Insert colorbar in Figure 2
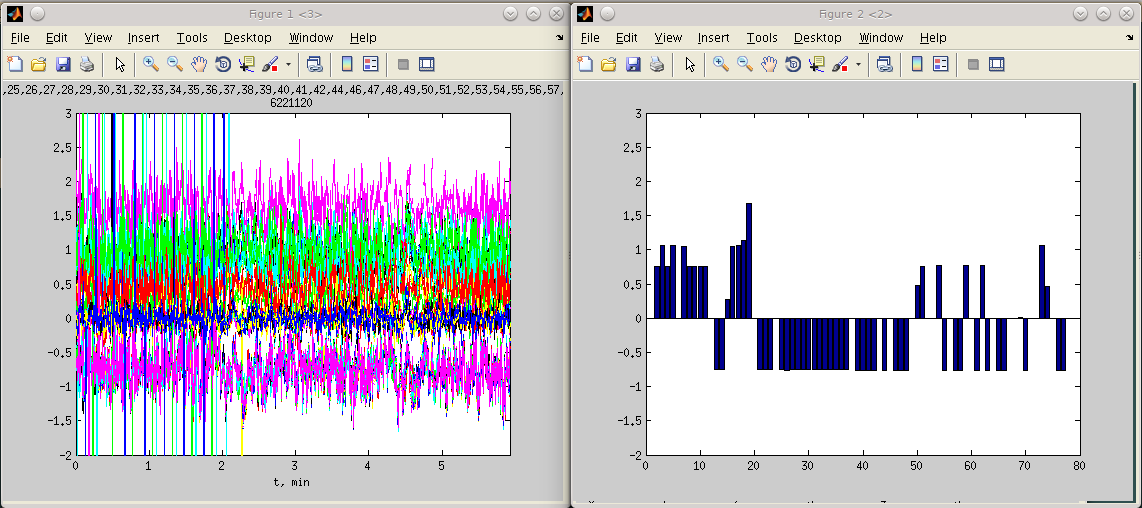Viewport: 1142px width, 508px height. [x=918, y=64]
